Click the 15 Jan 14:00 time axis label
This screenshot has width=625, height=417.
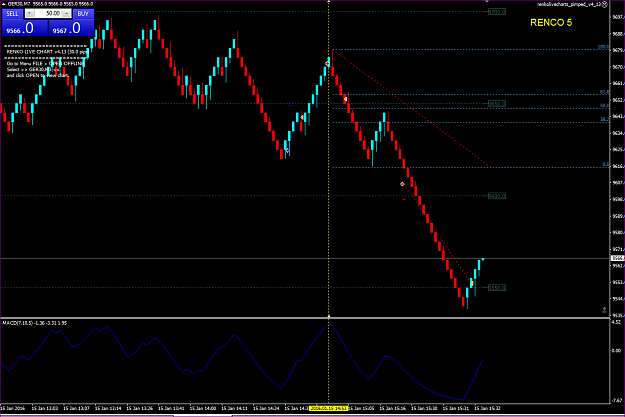coord(202,408)
